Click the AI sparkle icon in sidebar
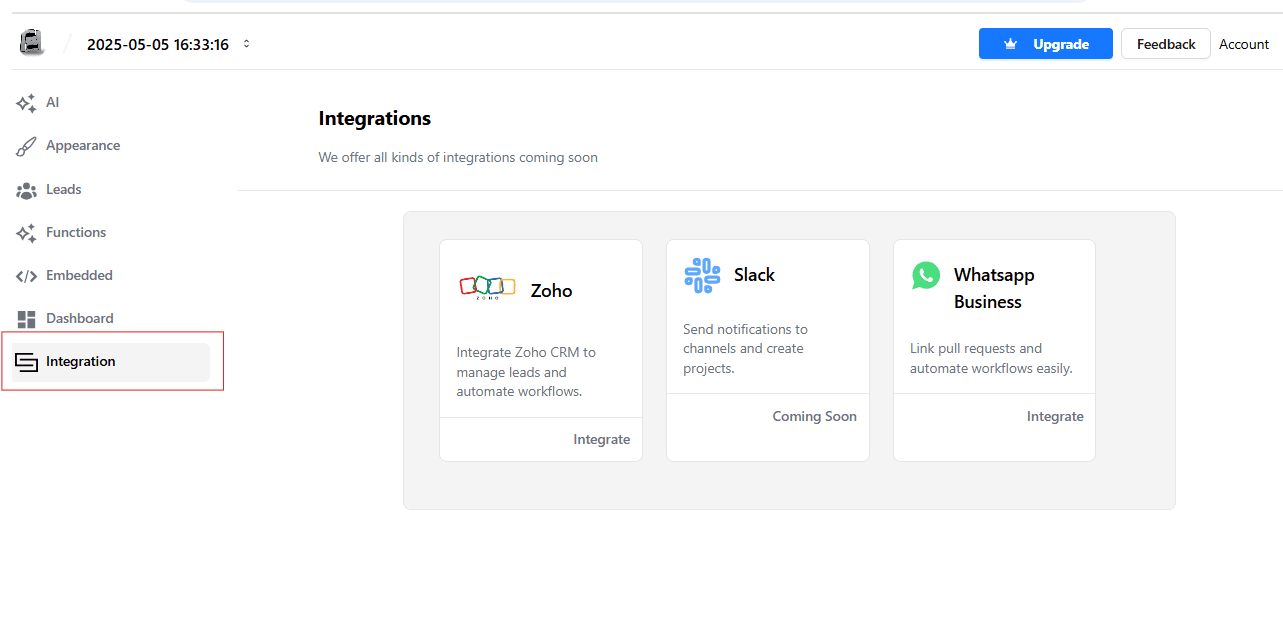Image resolution: width=1283 pixels, height=618 pixels. [x=27, y=103]
